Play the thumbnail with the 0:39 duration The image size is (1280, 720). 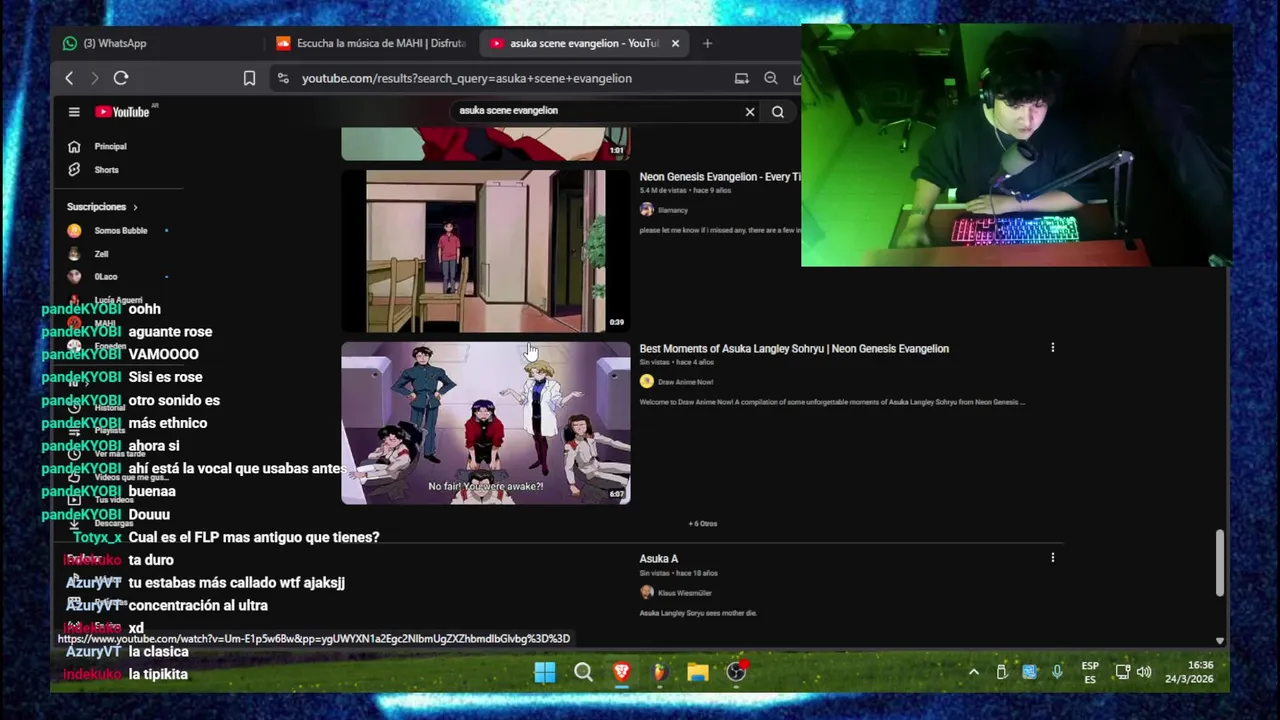(x=486, y=251)
